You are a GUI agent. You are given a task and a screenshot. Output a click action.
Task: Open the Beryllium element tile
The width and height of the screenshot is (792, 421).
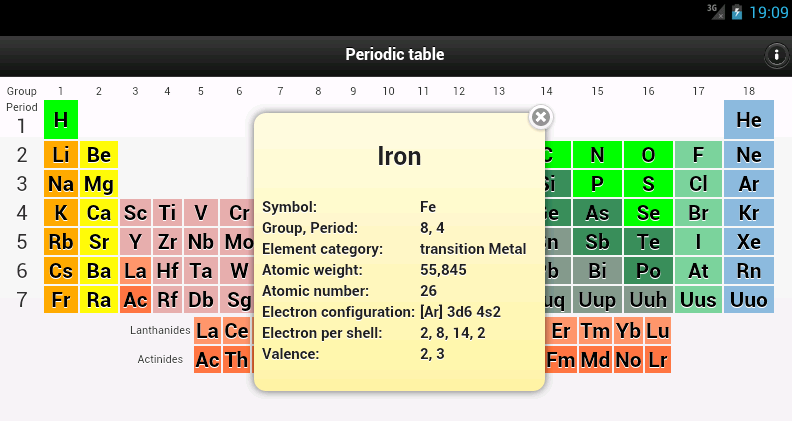pyautogui.click(x=98, y=155)
